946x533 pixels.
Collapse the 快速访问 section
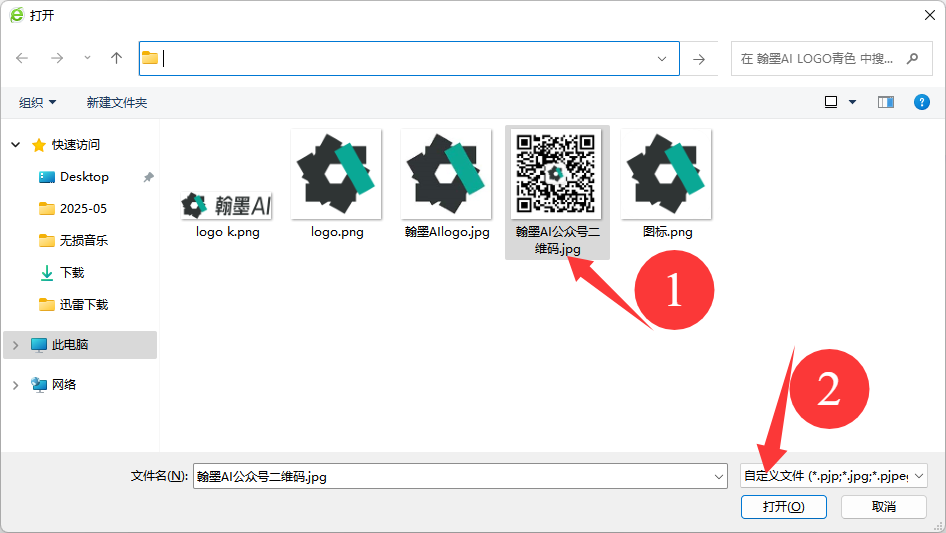click(x=16, y=145)
